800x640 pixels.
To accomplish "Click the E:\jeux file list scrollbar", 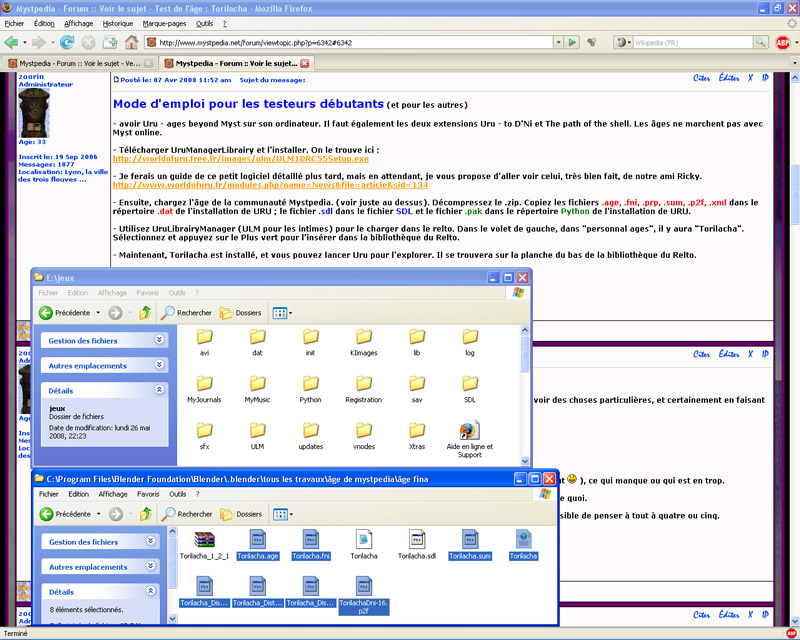I will click(x=525, y=353).
